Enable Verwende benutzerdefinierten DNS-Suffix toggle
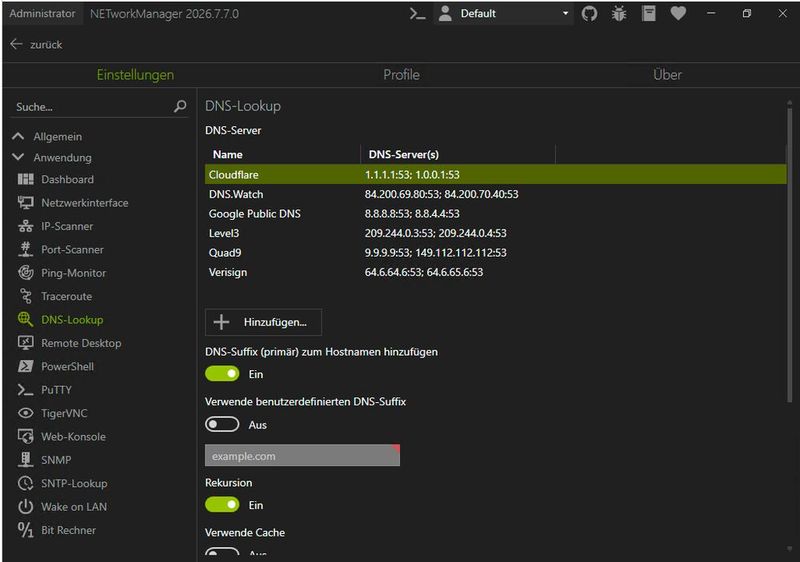Image resolution: width=800 pixels, height=562 pixels. (222, 424)
